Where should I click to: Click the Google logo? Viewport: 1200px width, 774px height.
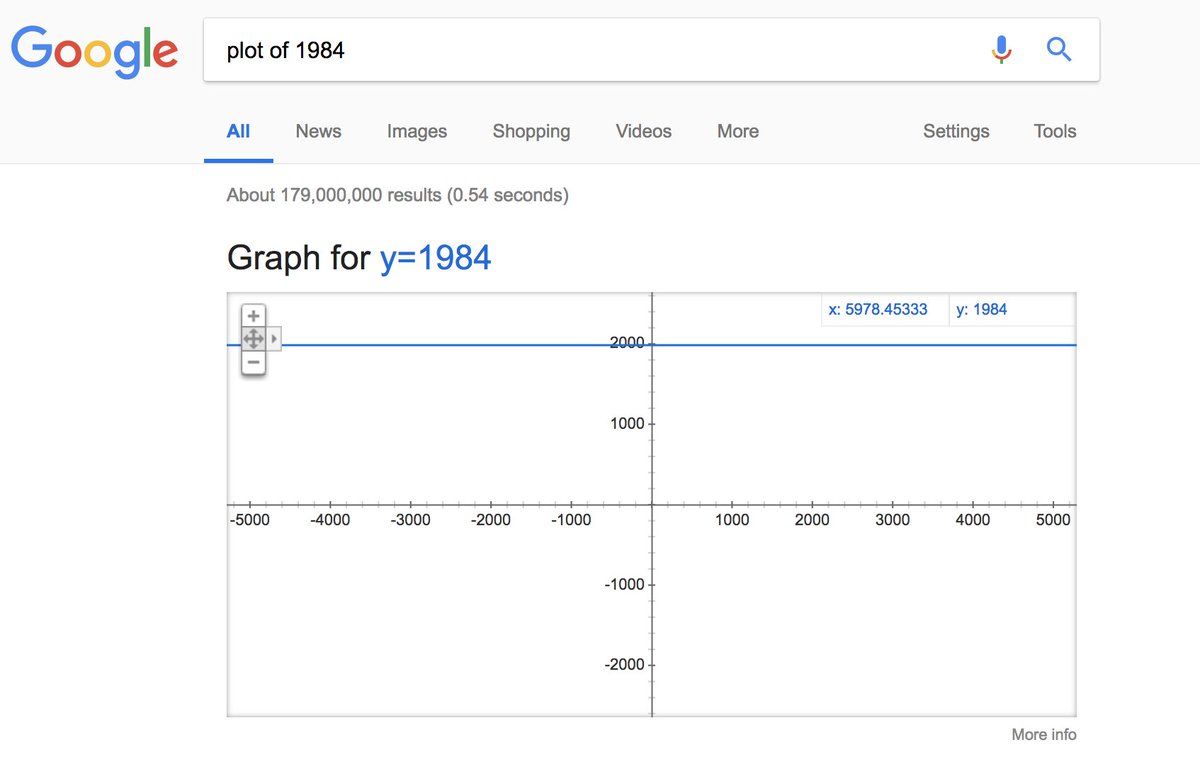(x=94, y=51)
